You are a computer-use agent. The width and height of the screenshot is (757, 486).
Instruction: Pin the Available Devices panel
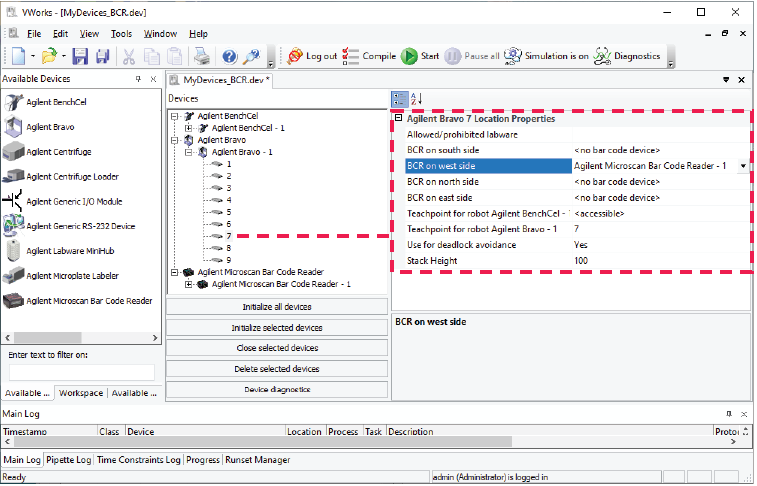(x=138, y=79)
